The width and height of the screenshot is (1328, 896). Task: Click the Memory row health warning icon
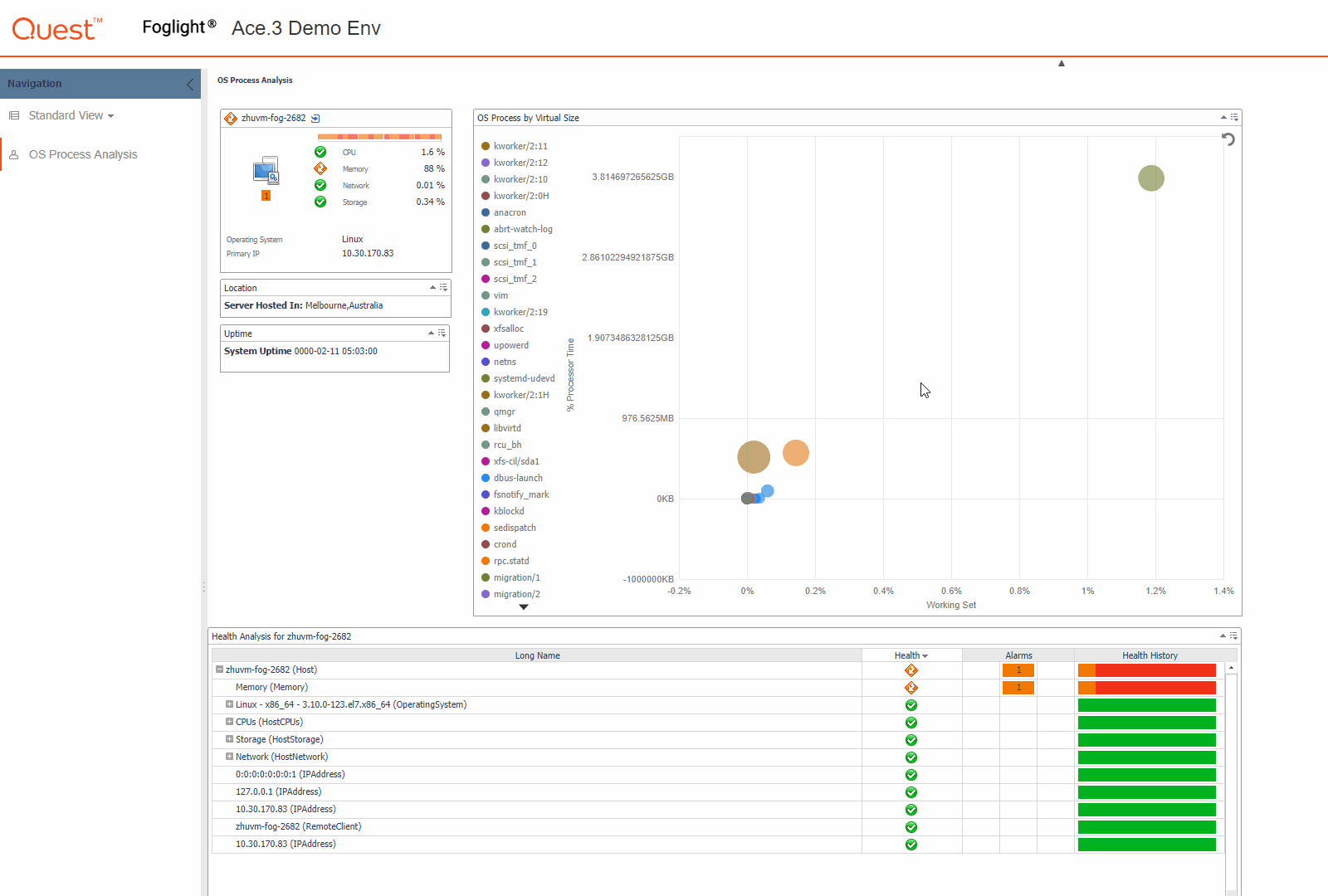pyautogui.click(x=911, y=688)
